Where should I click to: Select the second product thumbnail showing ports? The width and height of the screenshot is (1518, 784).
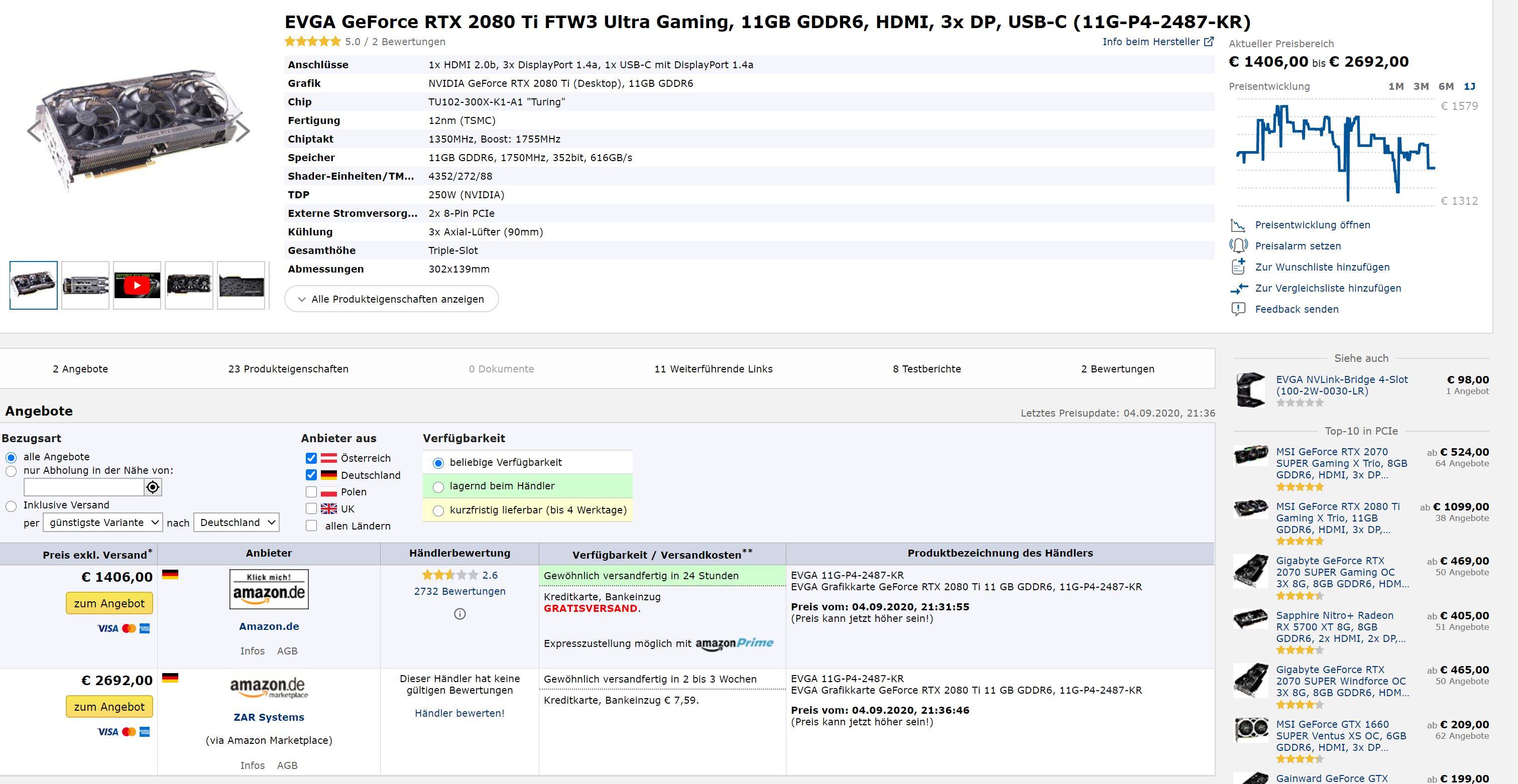(85, 286)
